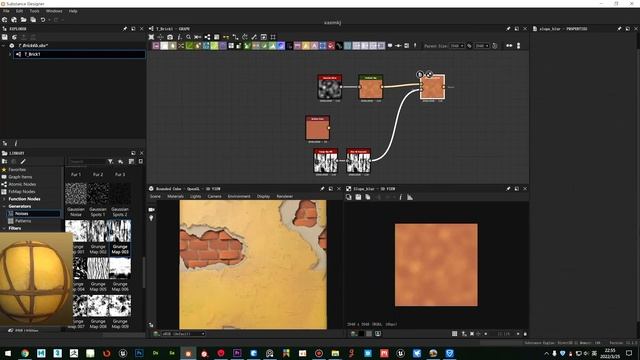The height and width of the screenshot is (360, 640).
Task: Click the undo icon in main toolbar
Action: (43, 20)
